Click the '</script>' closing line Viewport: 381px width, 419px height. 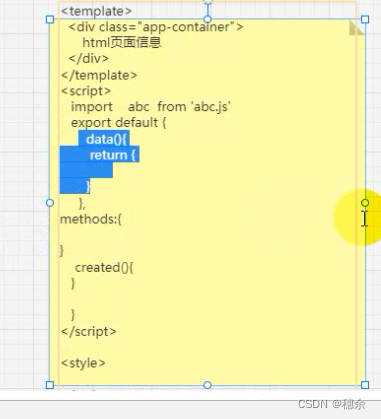(89, 331)
